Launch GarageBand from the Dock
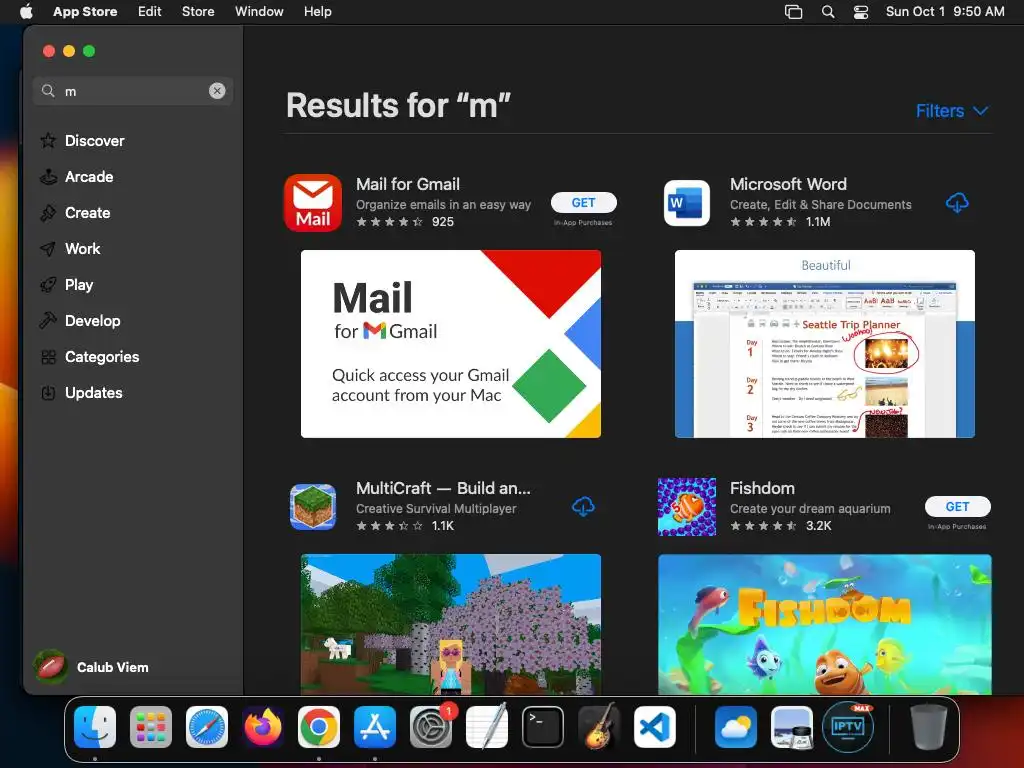Viewport: 1024px width, 768px height. (x=599, y=727)
